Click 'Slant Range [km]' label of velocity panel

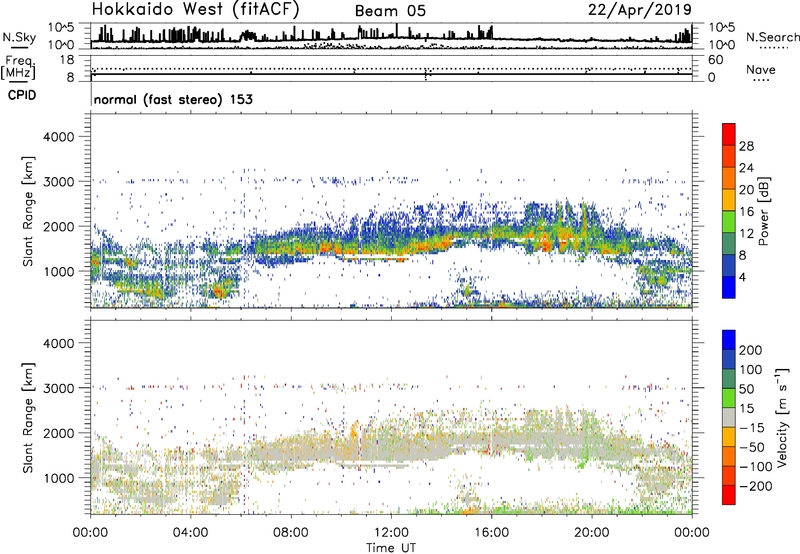pos(28,418)
